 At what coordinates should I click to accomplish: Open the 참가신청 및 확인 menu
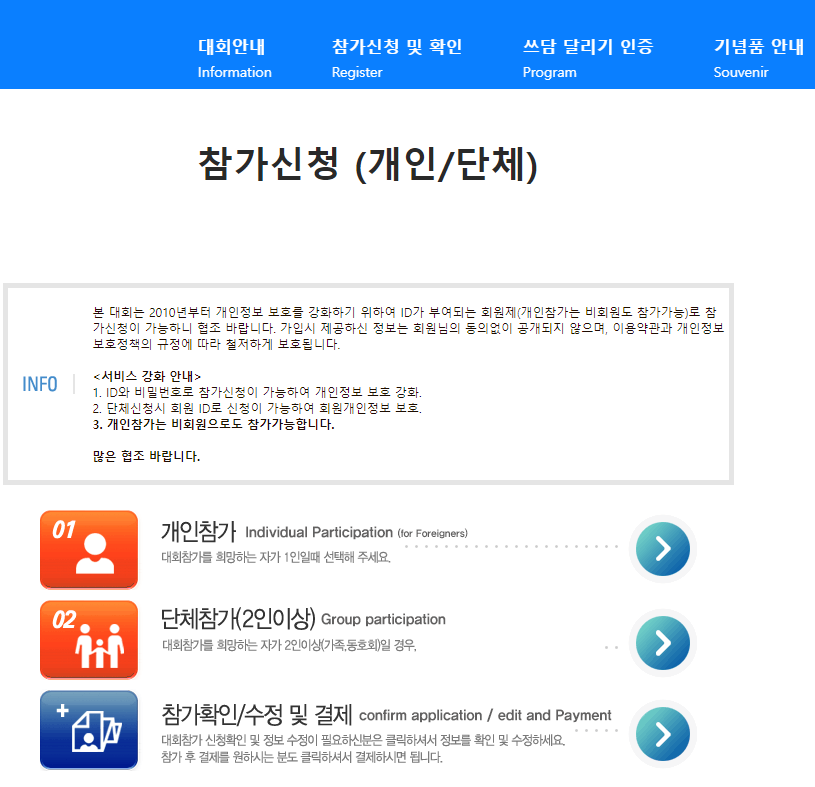point(396,45)
